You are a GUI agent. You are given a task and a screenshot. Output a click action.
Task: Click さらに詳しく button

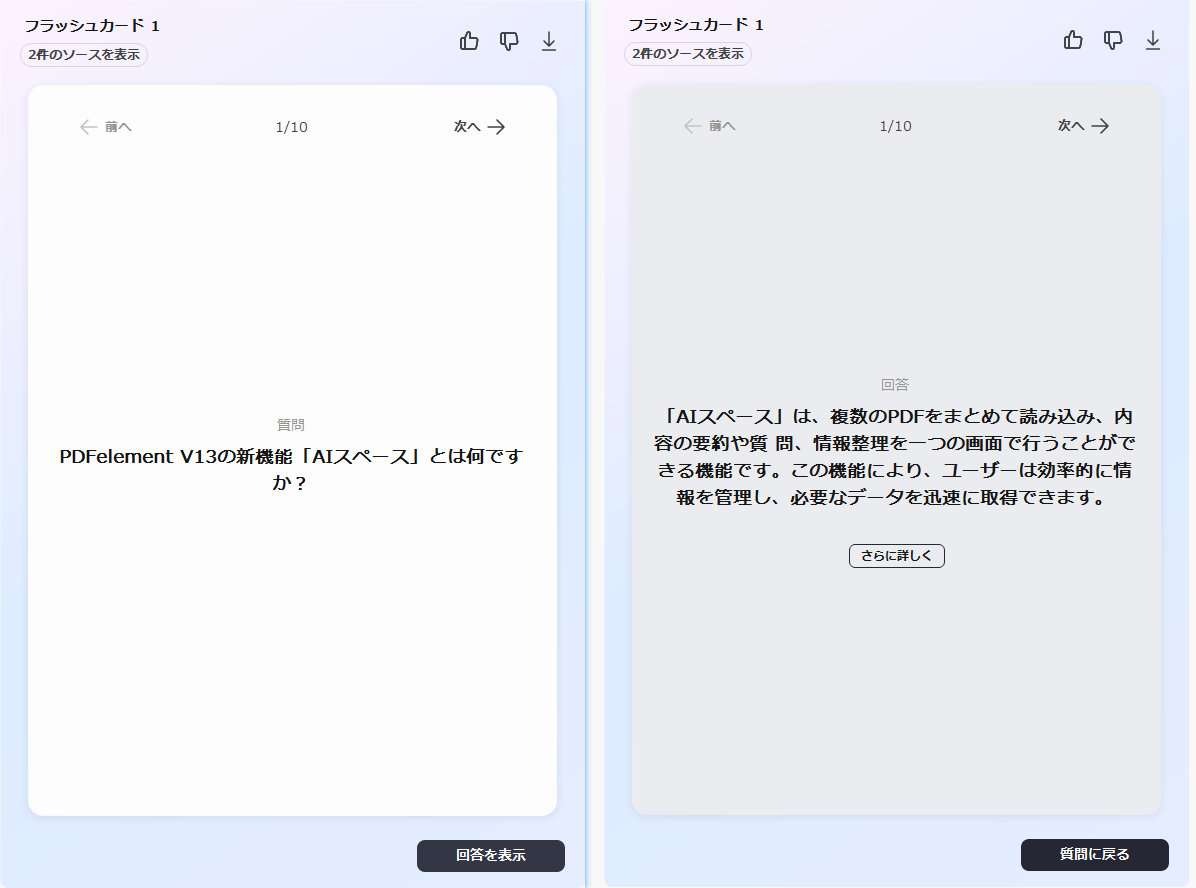tap(896, 556)
